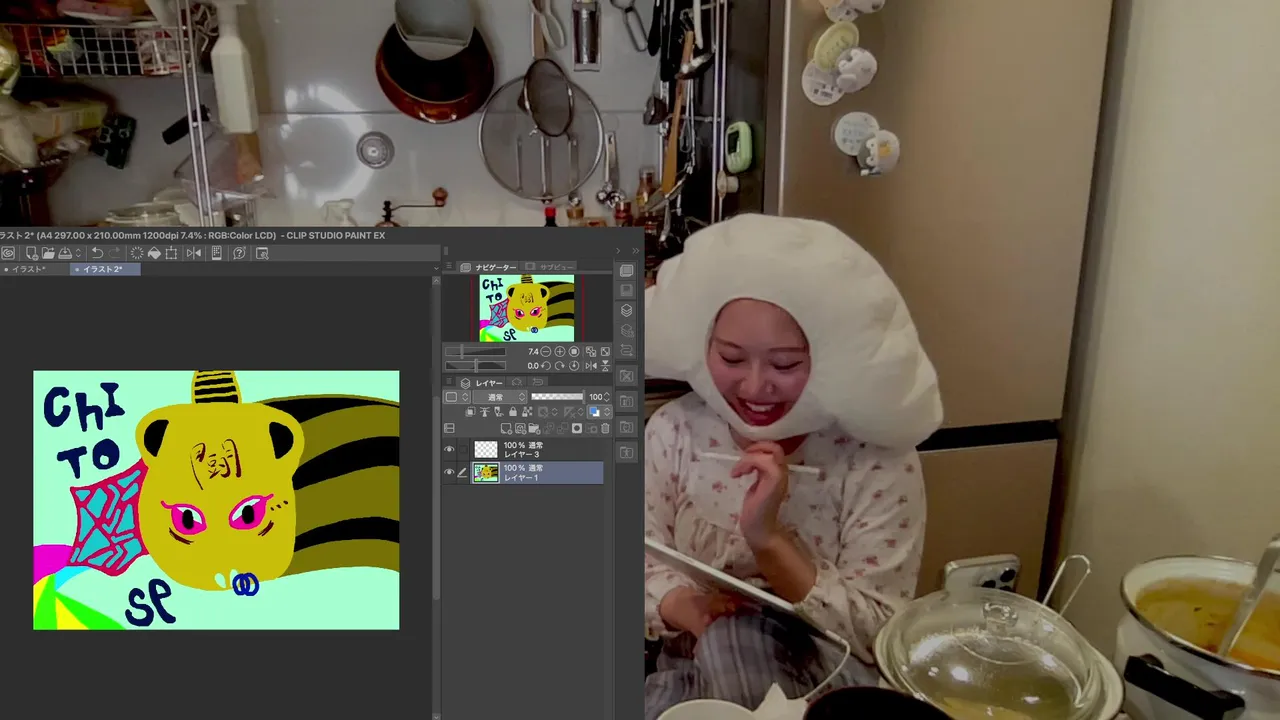
Task: Open the Navigator panel hamburger menu
Action: [448, 267]
